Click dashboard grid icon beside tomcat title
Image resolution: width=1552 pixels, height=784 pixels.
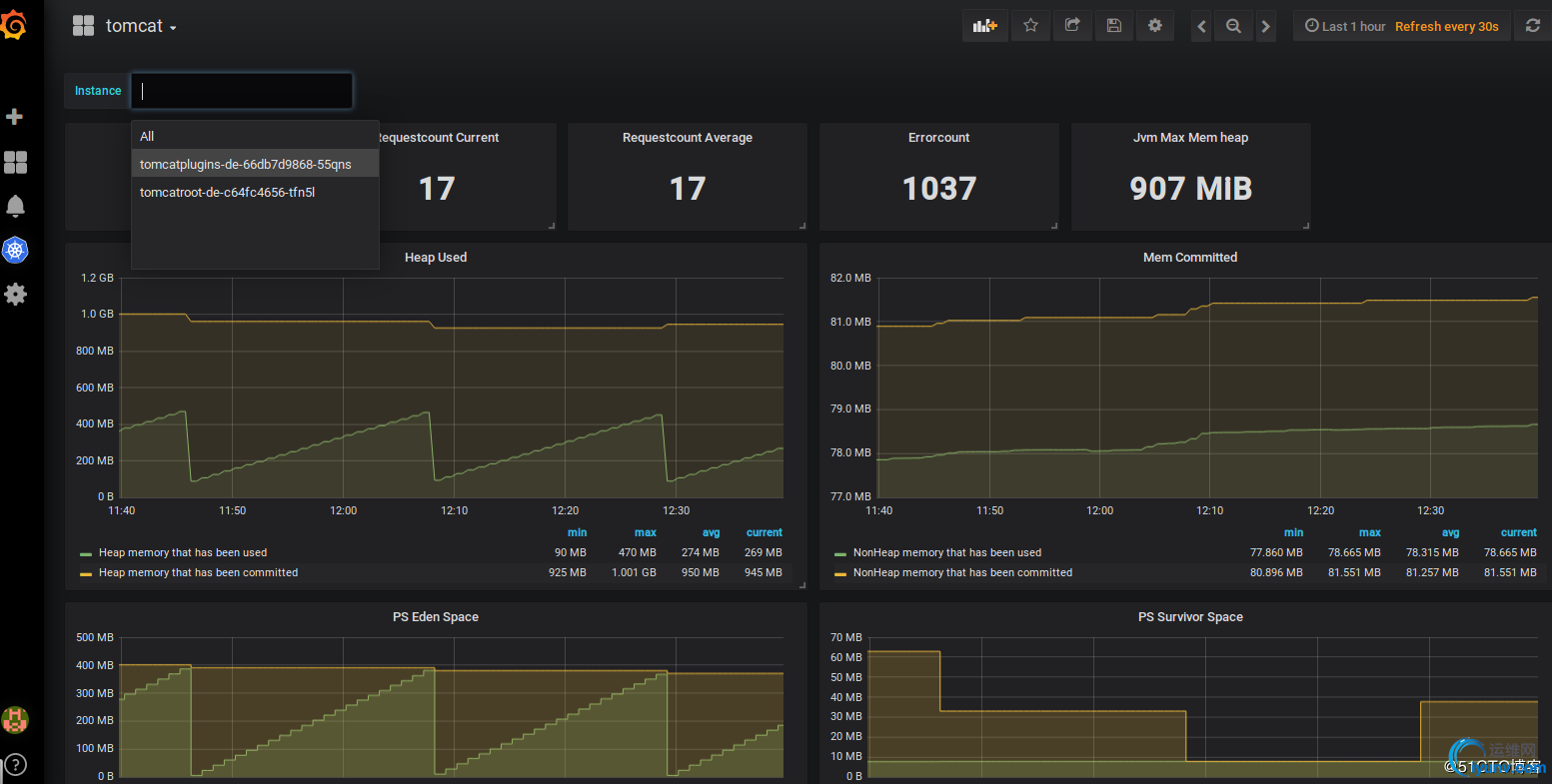(x=83, y=26)
